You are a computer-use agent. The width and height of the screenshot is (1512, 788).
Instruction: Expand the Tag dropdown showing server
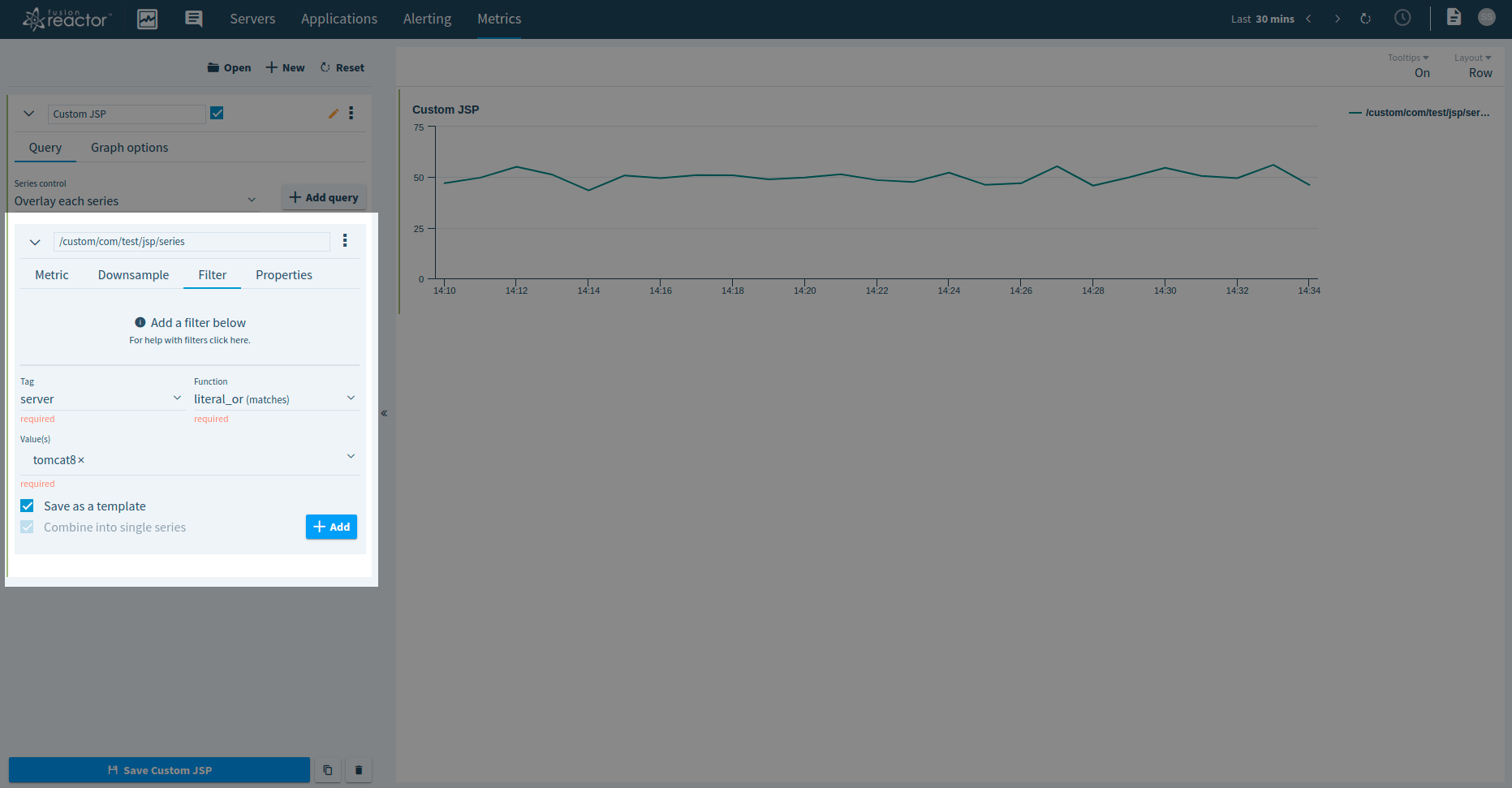[x=177, y=398]
